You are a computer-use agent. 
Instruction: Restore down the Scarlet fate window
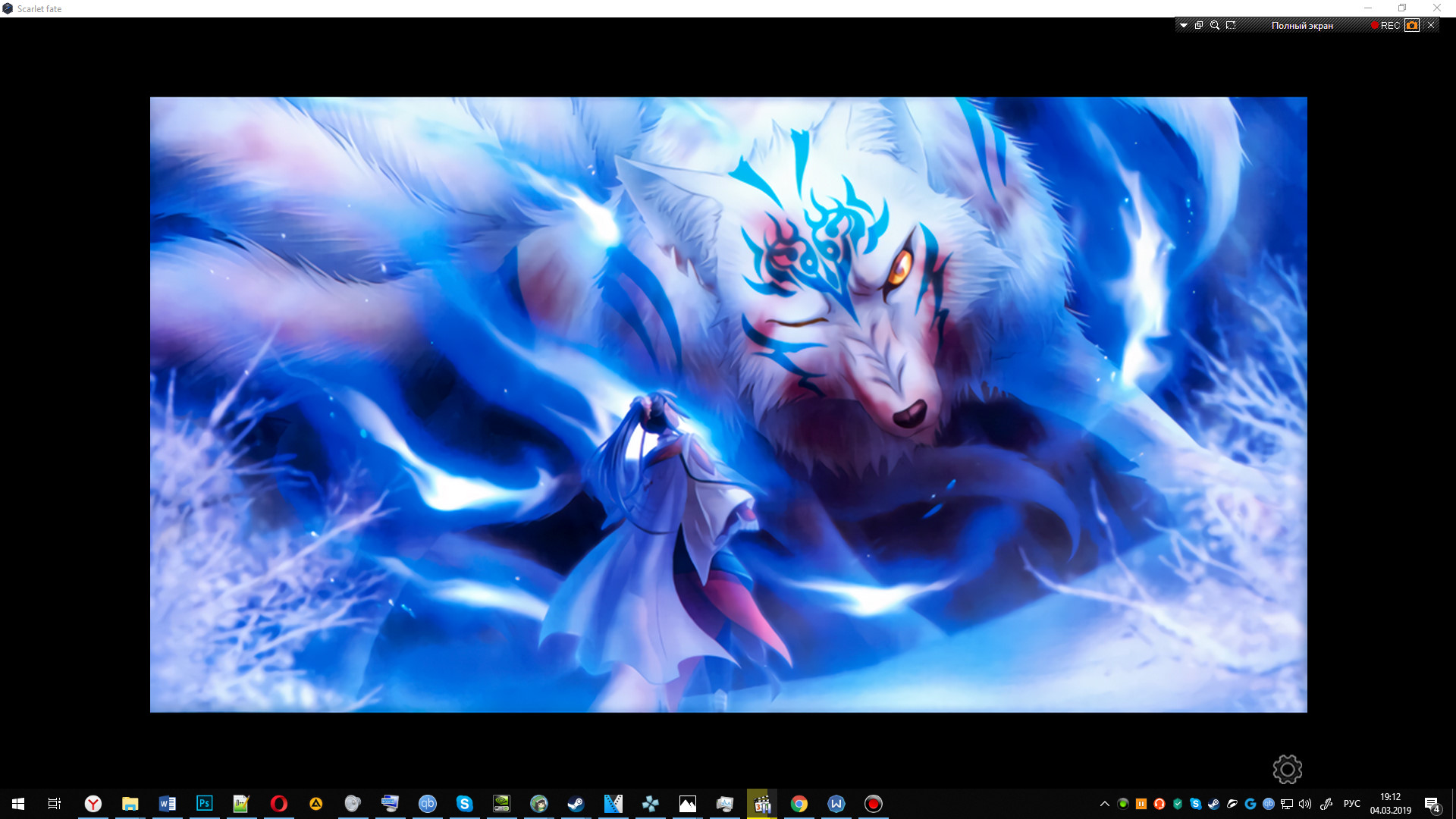tap(1402, 8)
